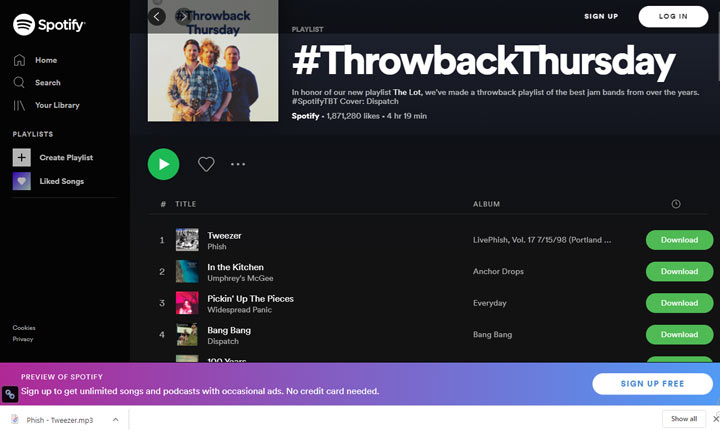The height and width of the screenshot is (431, 720).
Task: Like the playlist with heart icon
Action: [x=206, y=164]
